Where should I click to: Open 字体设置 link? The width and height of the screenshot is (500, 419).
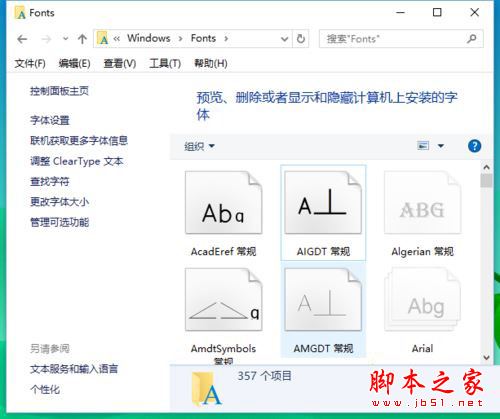click(x=50, y=120)
